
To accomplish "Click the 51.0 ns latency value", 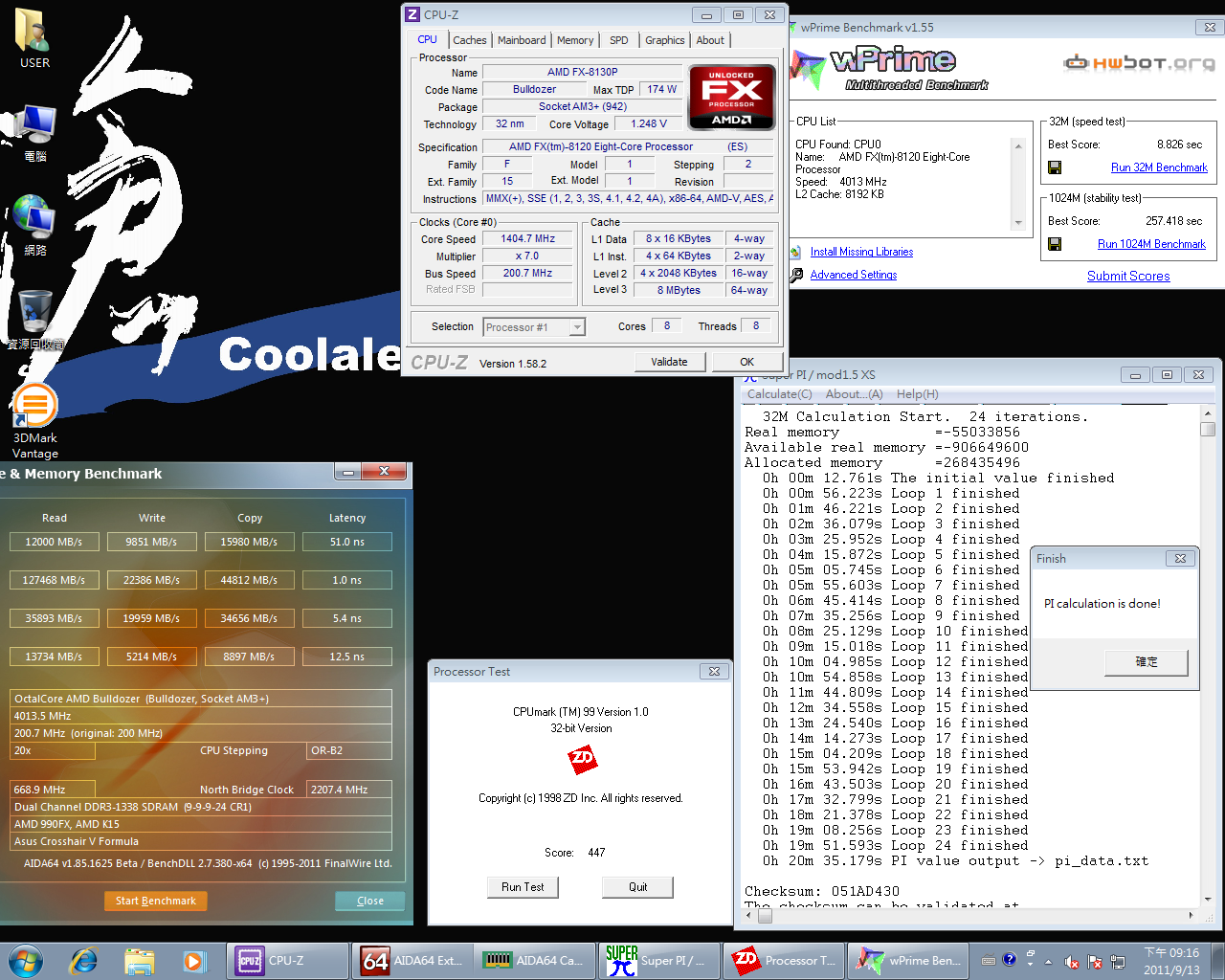I will [x=347, y=542].
